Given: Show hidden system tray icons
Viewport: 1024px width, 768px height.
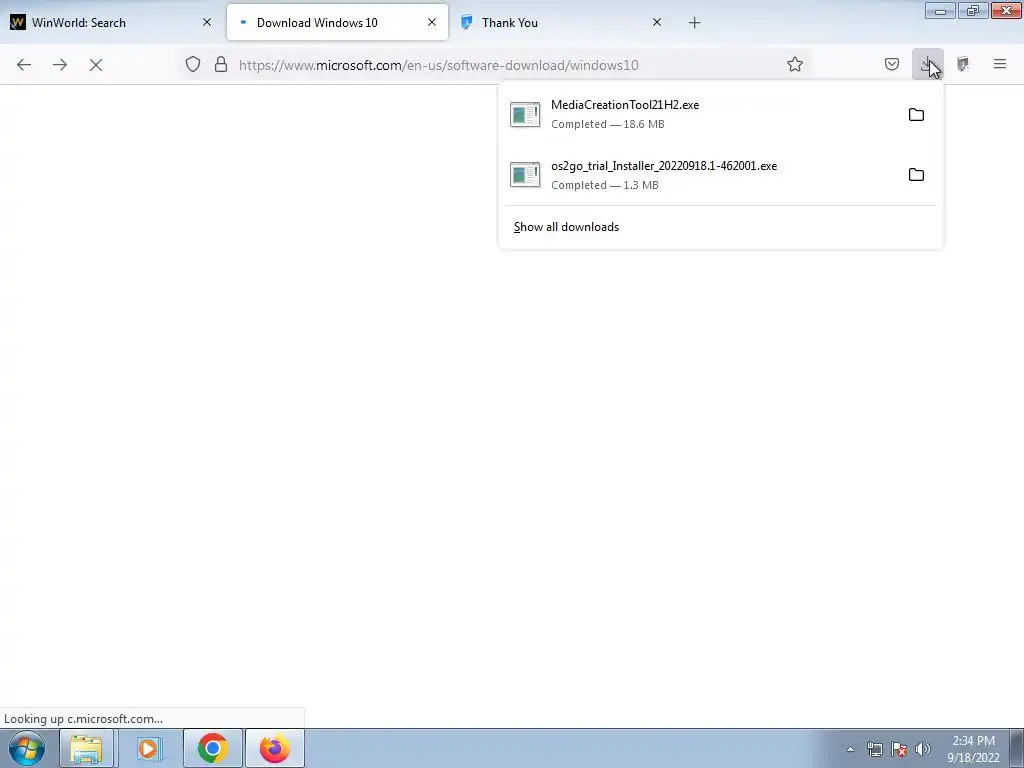Looking at the screenshot, I should [x=850, y=750].
